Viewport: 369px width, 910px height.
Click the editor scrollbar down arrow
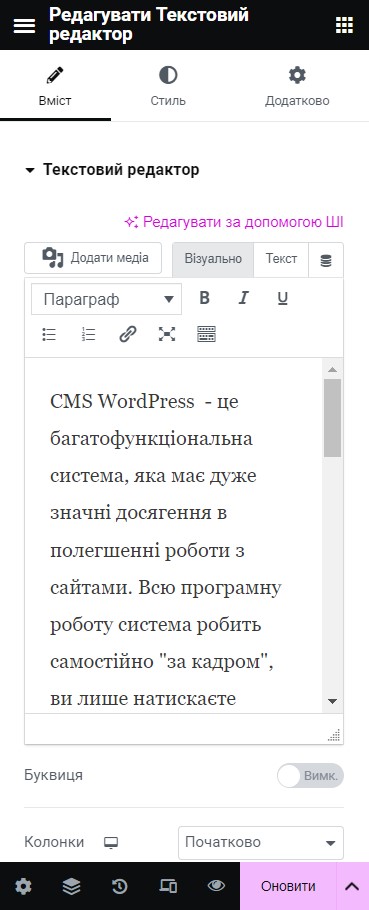tap(332, 702)
